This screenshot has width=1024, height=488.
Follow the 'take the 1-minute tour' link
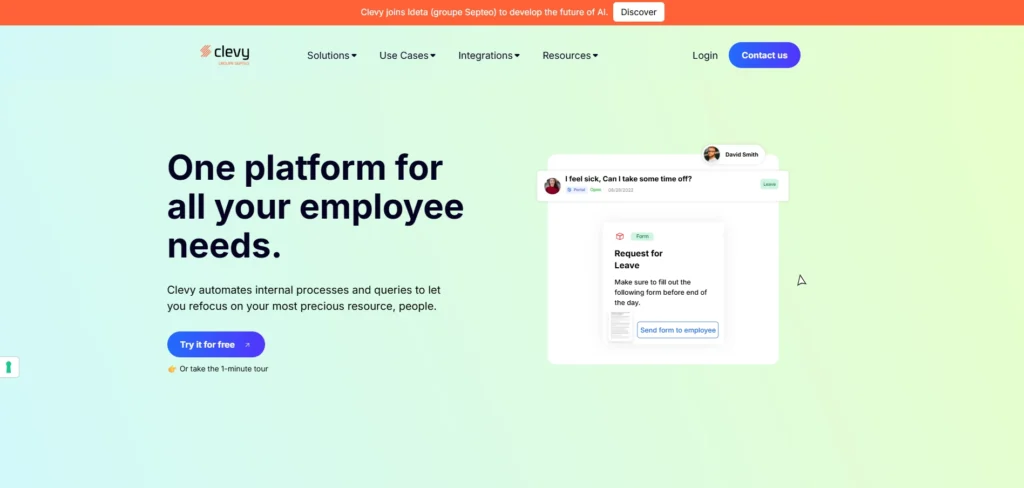pos(223,369)
